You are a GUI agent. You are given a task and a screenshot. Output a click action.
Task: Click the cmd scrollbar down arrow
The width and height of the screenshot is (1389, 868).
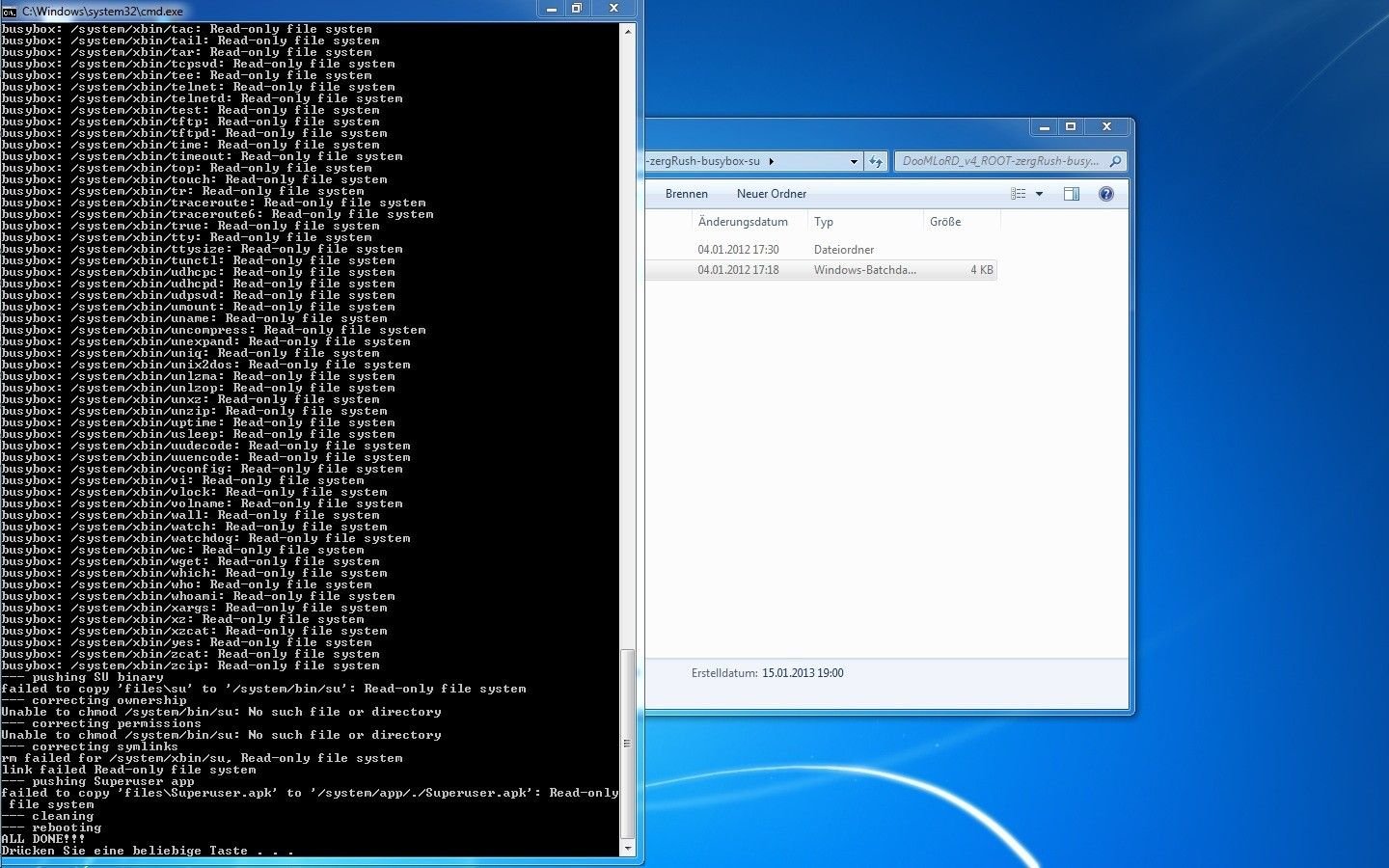[628, 849]
